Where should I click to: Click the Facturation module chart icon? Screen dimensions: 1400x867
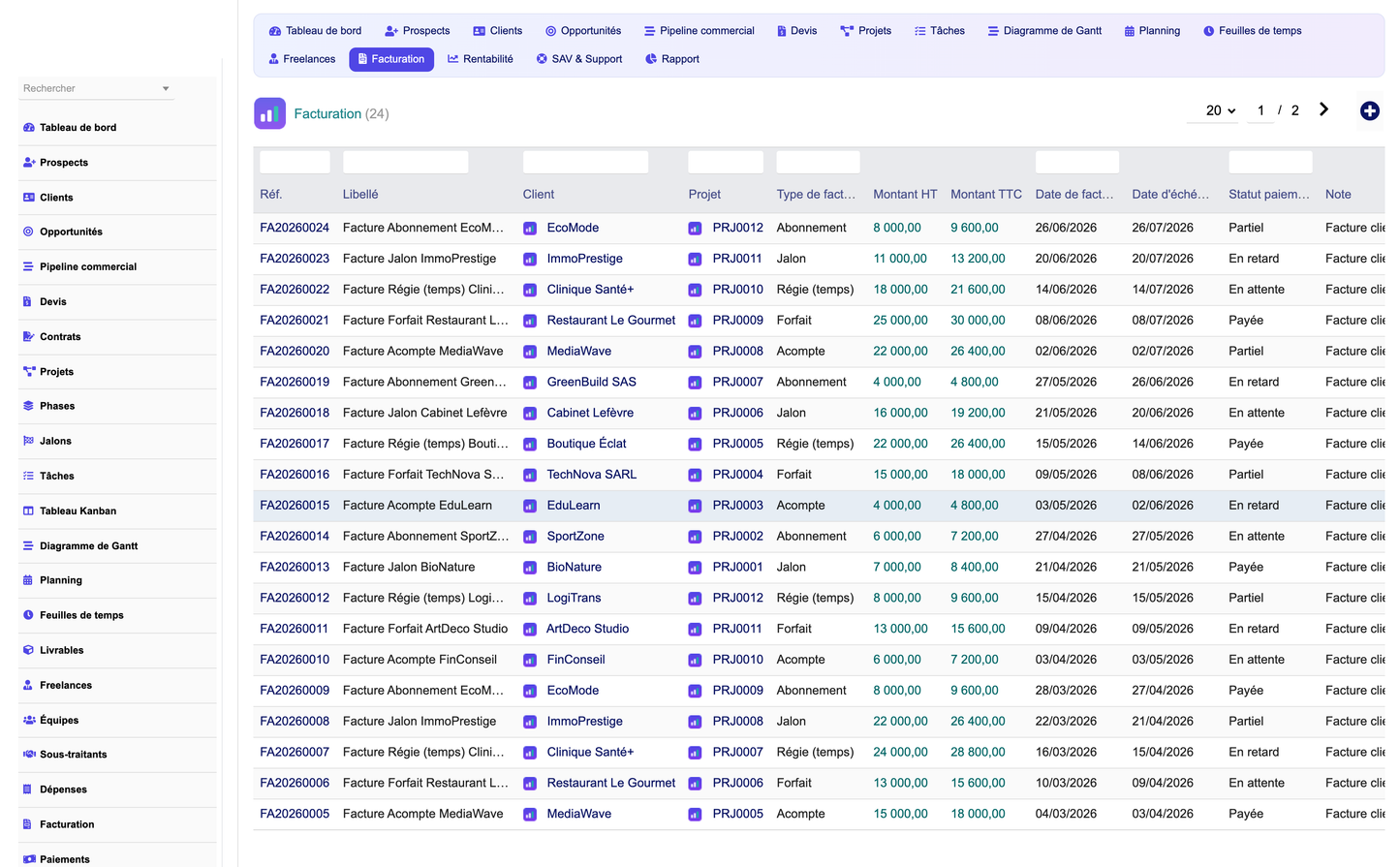coord(269,113)
